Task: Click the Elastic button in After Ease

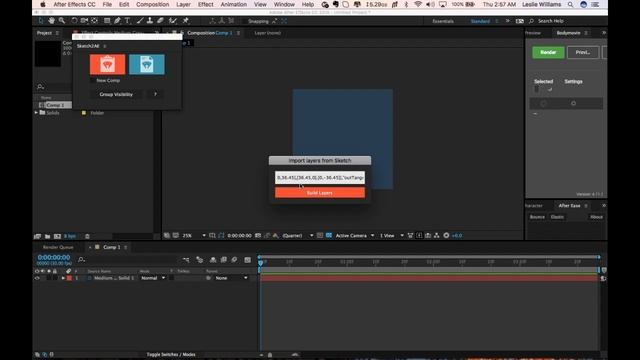Action: (557, 217)
